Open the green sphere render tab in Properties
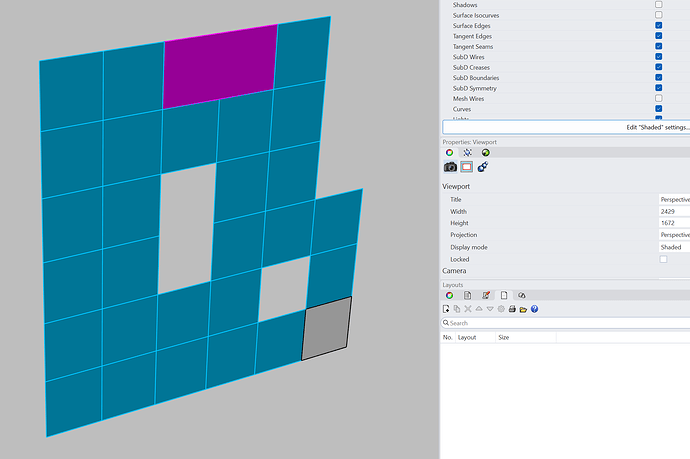Image resolution: width=690 pixels, height=459 pixels. click(x=485, y=153)
